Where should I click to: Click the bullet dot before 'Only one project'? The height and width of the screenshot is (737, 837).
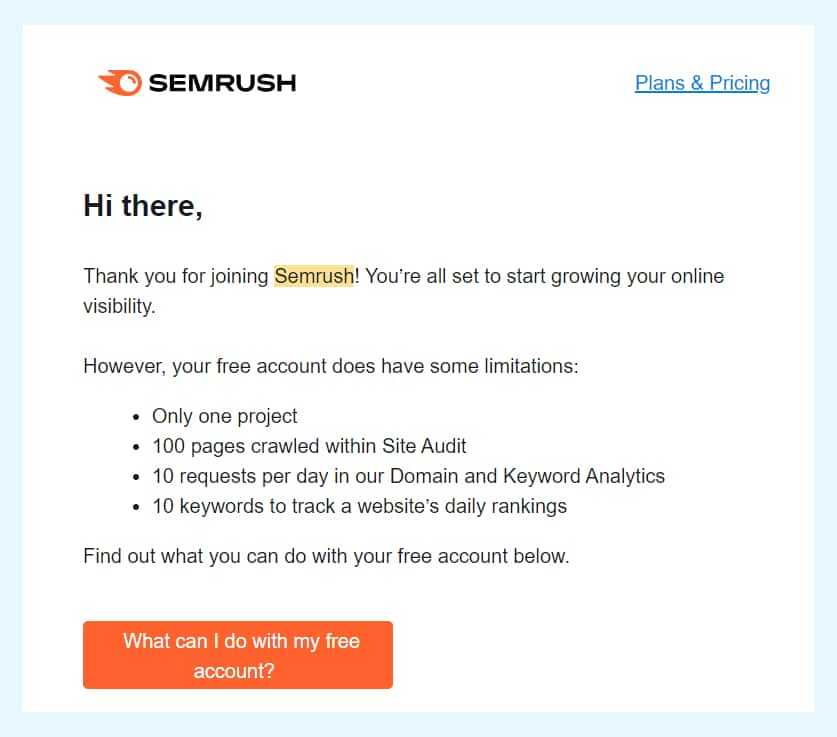[x=136, y=417]
